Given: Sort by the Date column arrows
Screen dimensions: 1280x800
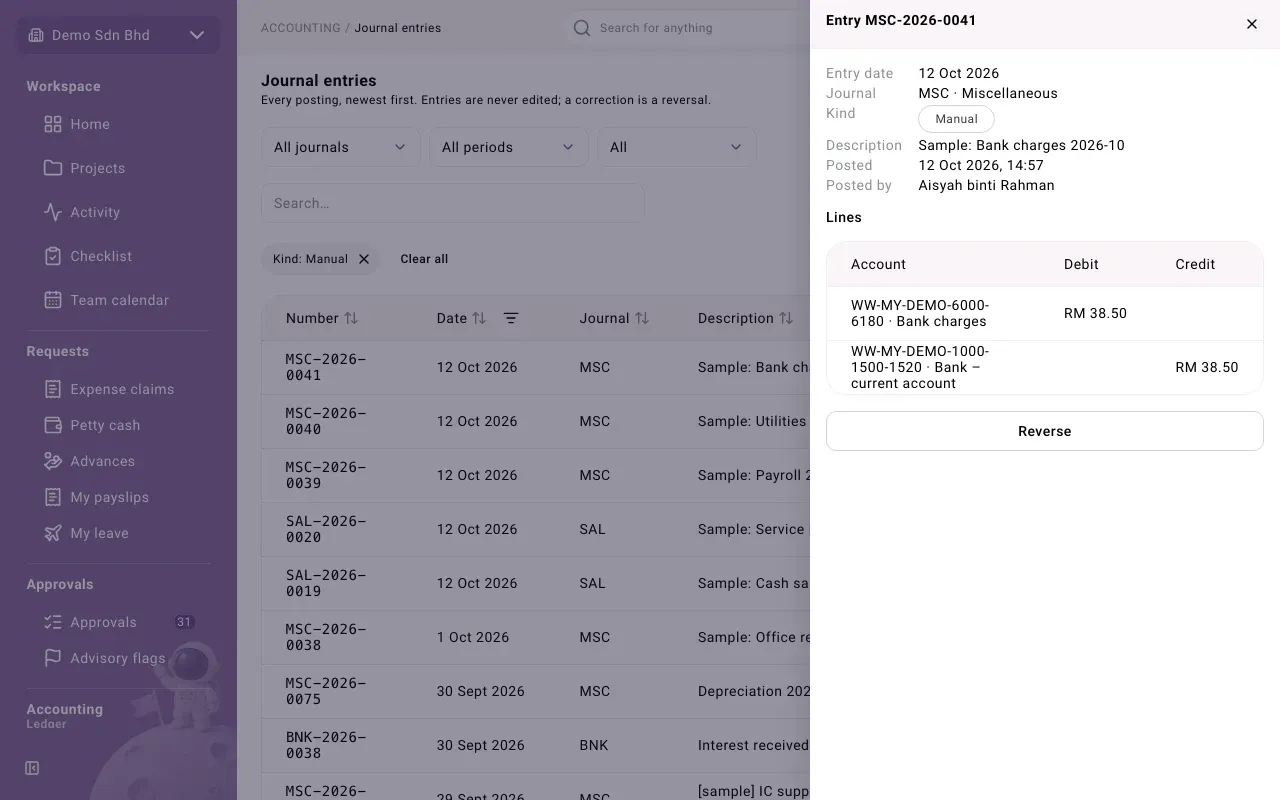Looking at the screenshot, I should pyautogui.click(x=479, y=318).
